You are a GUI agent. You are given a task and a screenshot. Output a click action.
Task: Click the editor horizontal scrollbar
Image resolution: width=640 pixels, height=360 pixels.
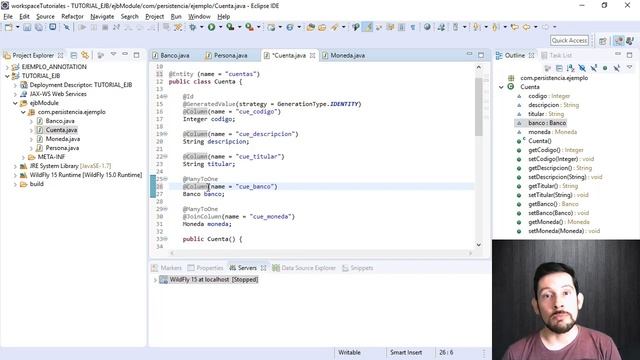coord(320,253)
